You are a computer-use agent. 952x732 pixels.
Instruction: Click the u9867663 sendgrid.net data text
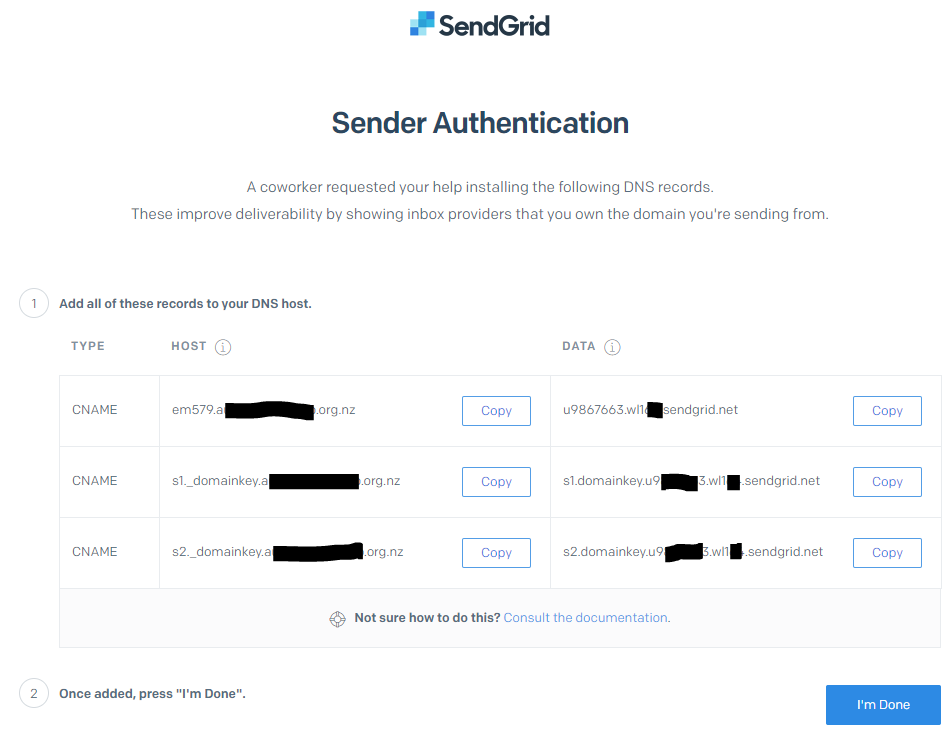650,410
